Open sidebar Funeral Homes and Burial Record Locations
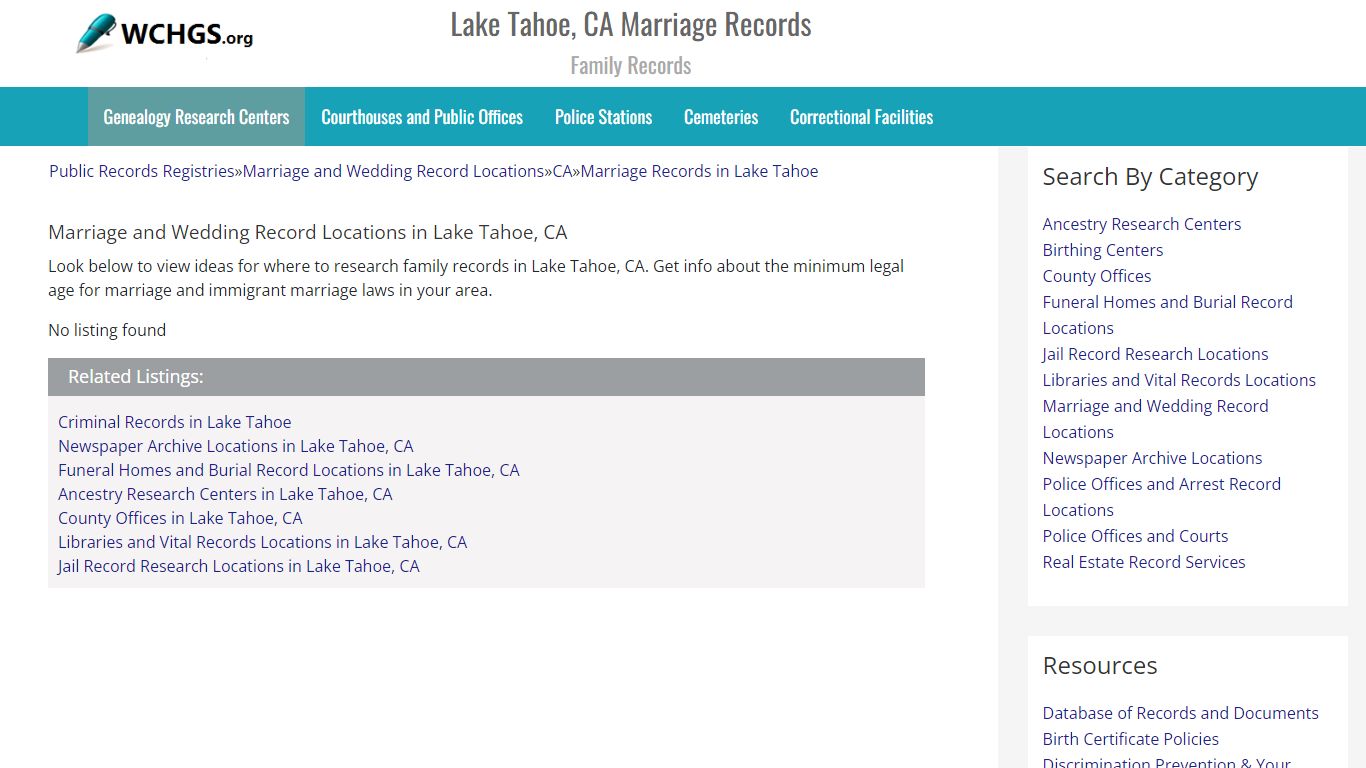1366x768 pixels. tap(1168, 315)
